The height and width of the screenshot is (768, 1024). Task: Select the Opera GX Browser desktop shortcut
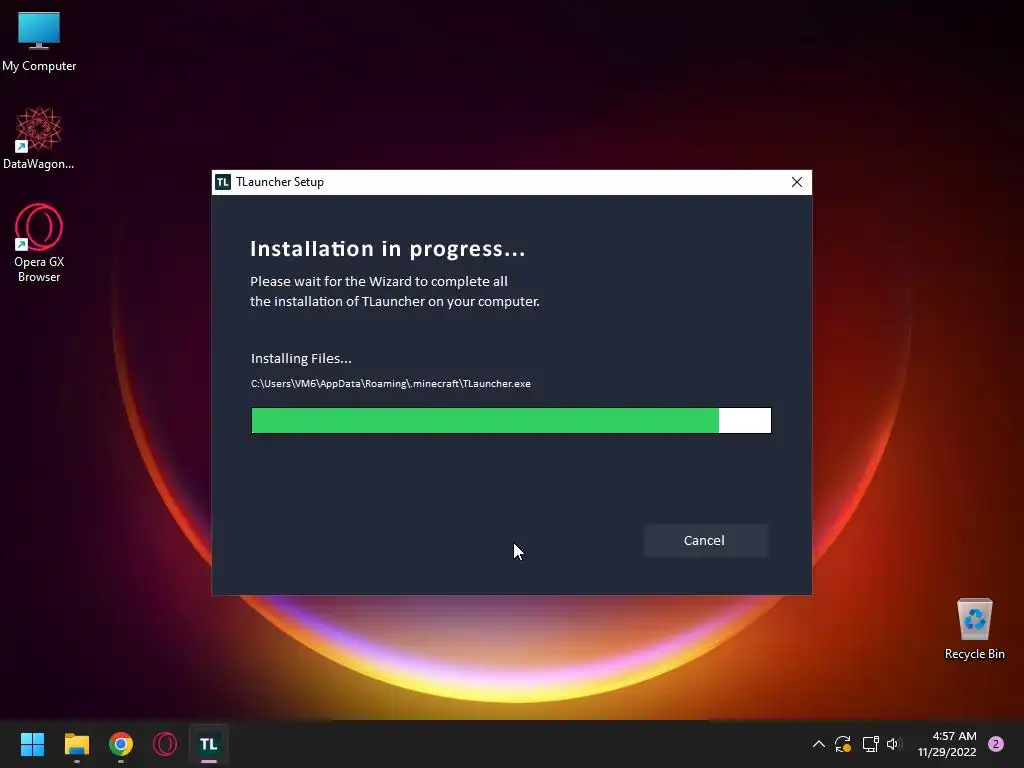click(39, 243)
